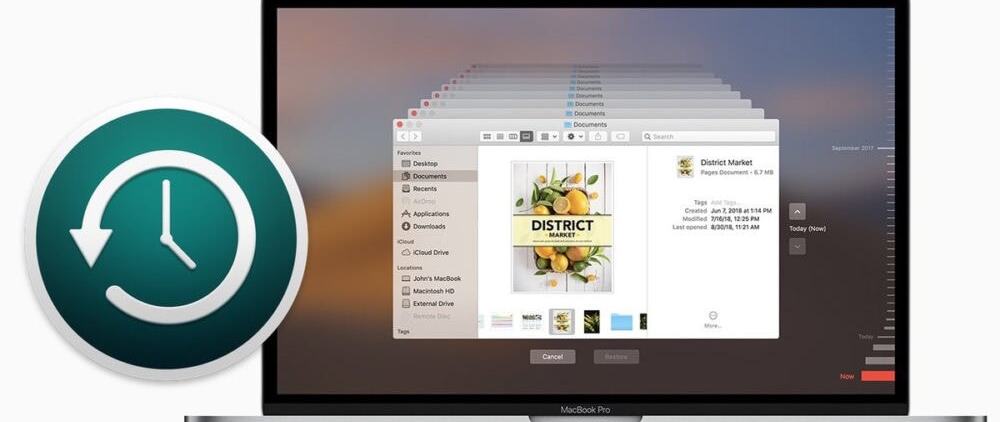Image resolution: width=1000 pixels, height=422 pixels.
Task: Click the Share toolbar icon
Action: click(x=598, y=136)
